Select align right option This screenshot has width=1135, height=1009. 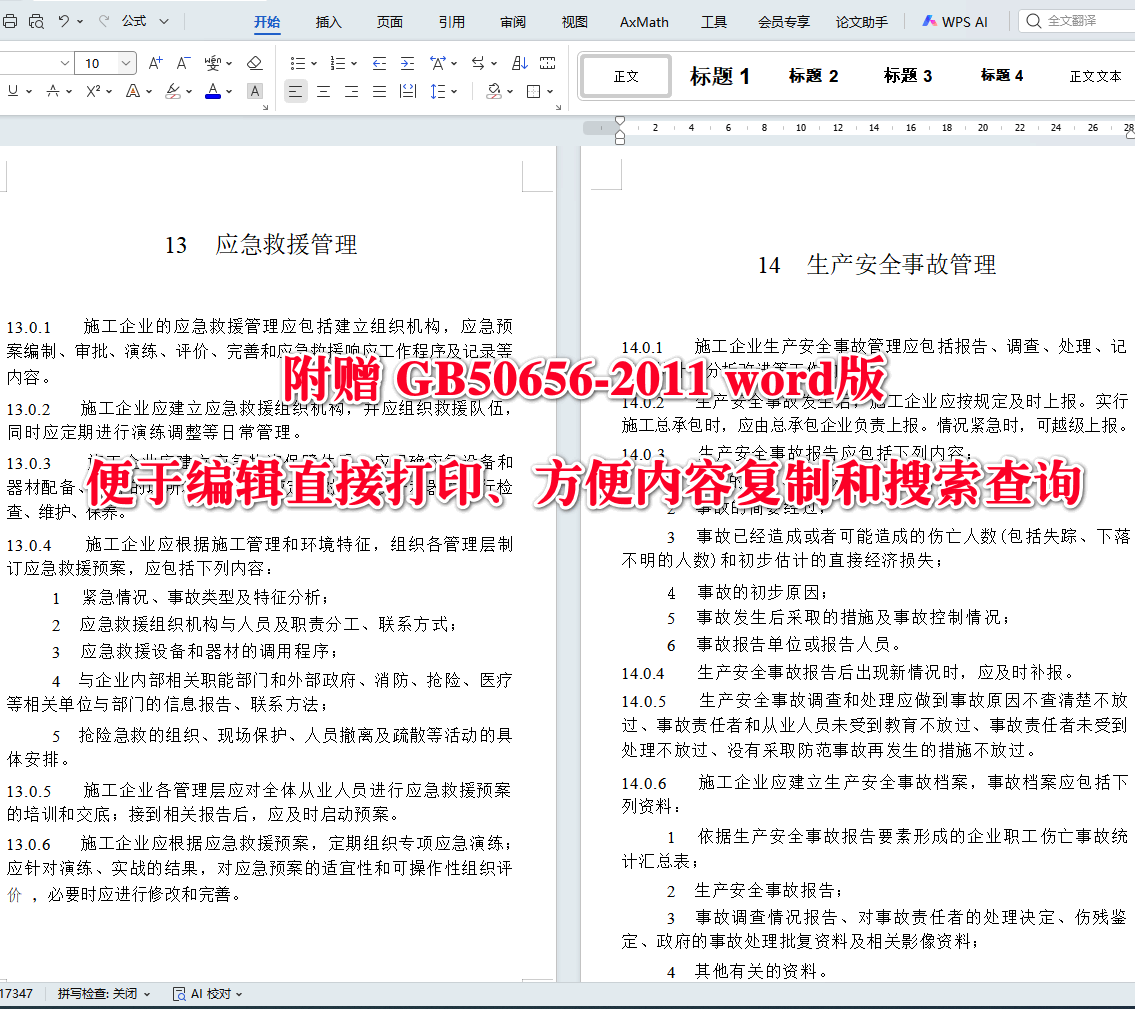click(351, 91)
